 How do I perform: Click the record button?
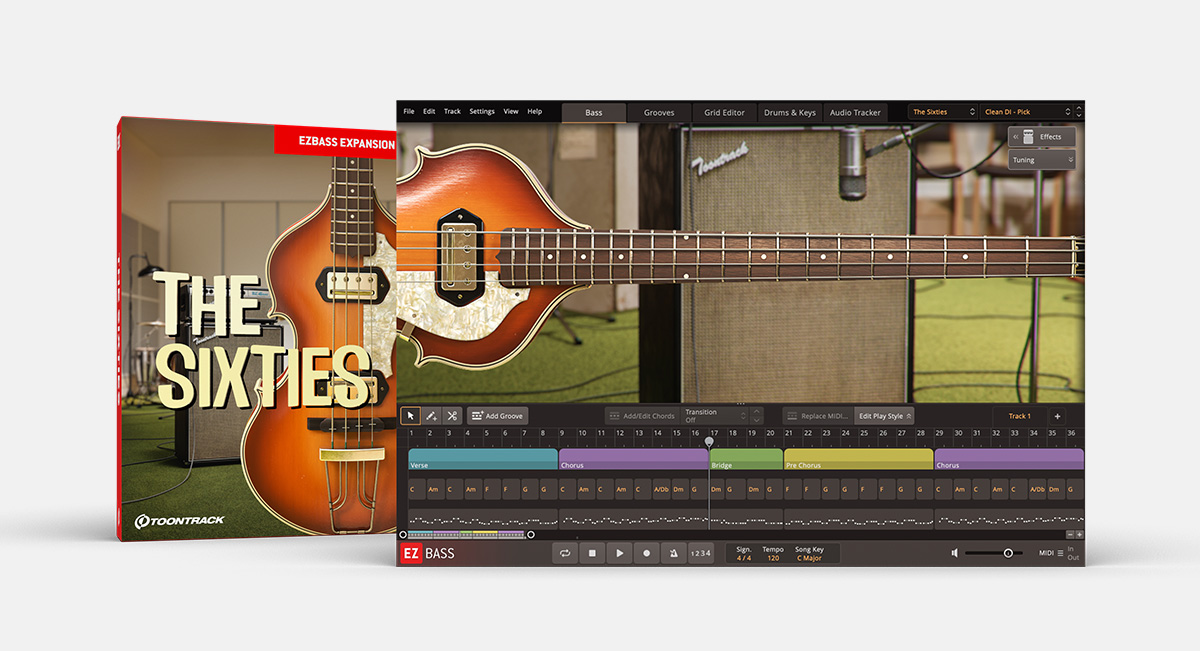pyautogui.click(x=646, y=553)
